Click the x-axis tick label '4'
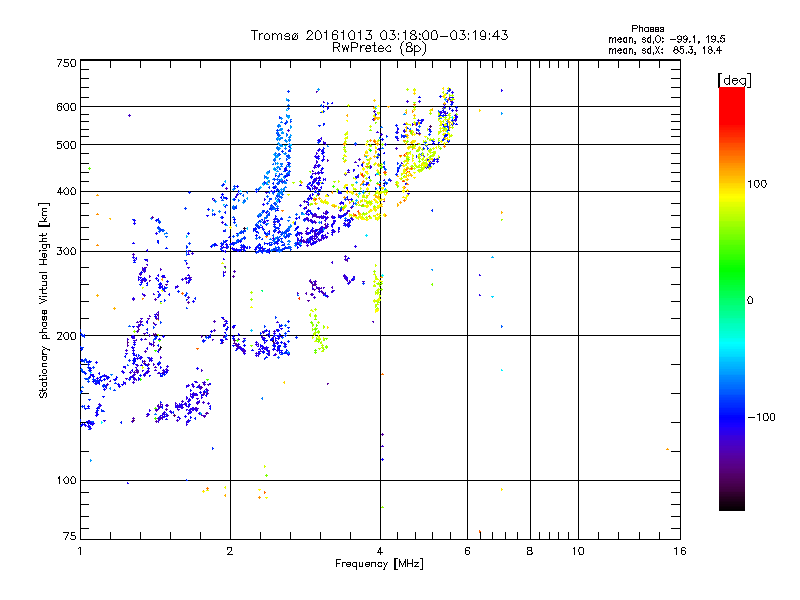The image size is (800, 600). (380, 551)
